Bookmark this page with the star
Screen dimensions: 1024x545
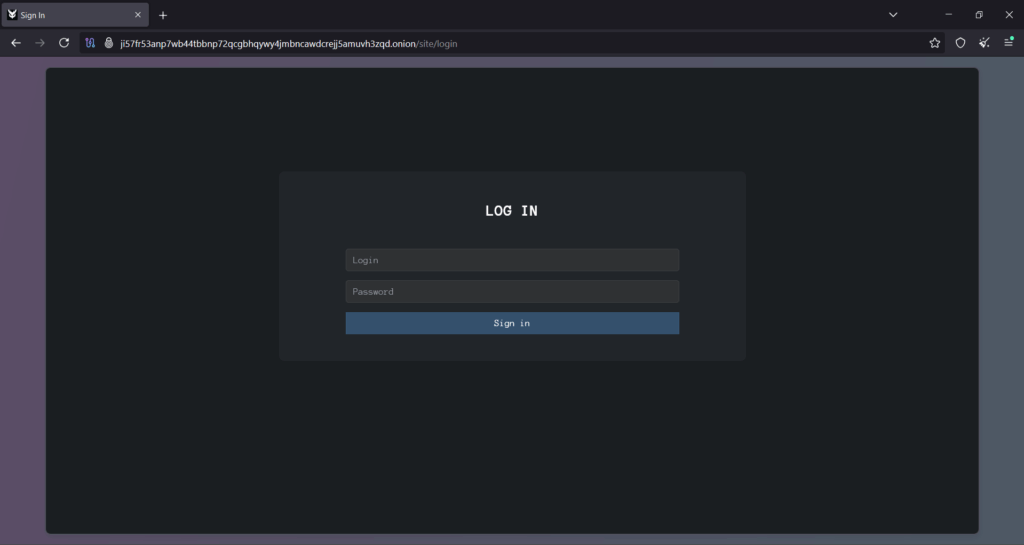(935, 43)
